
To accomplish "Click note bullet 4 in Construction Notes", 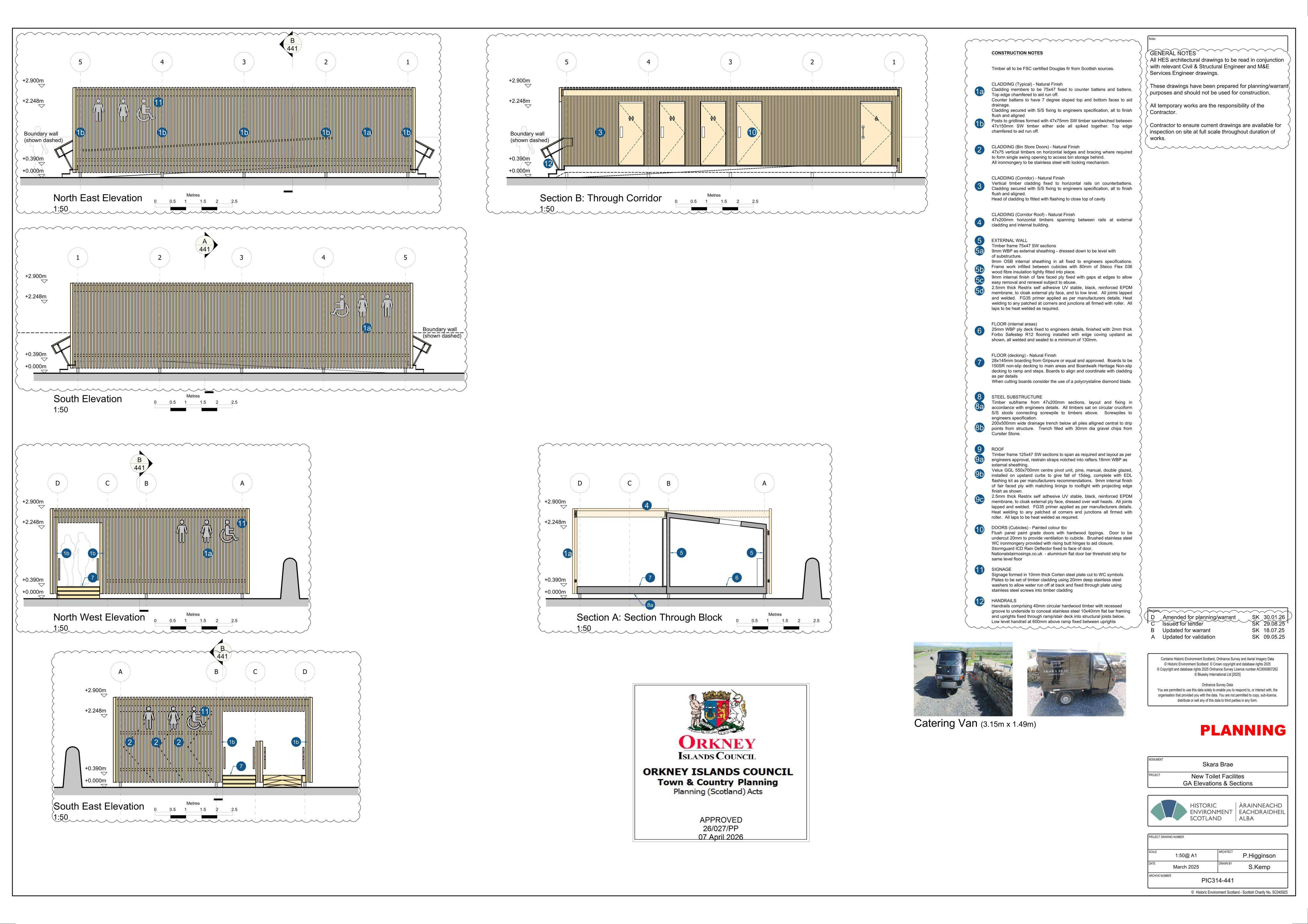I will (x=979, y=222).
